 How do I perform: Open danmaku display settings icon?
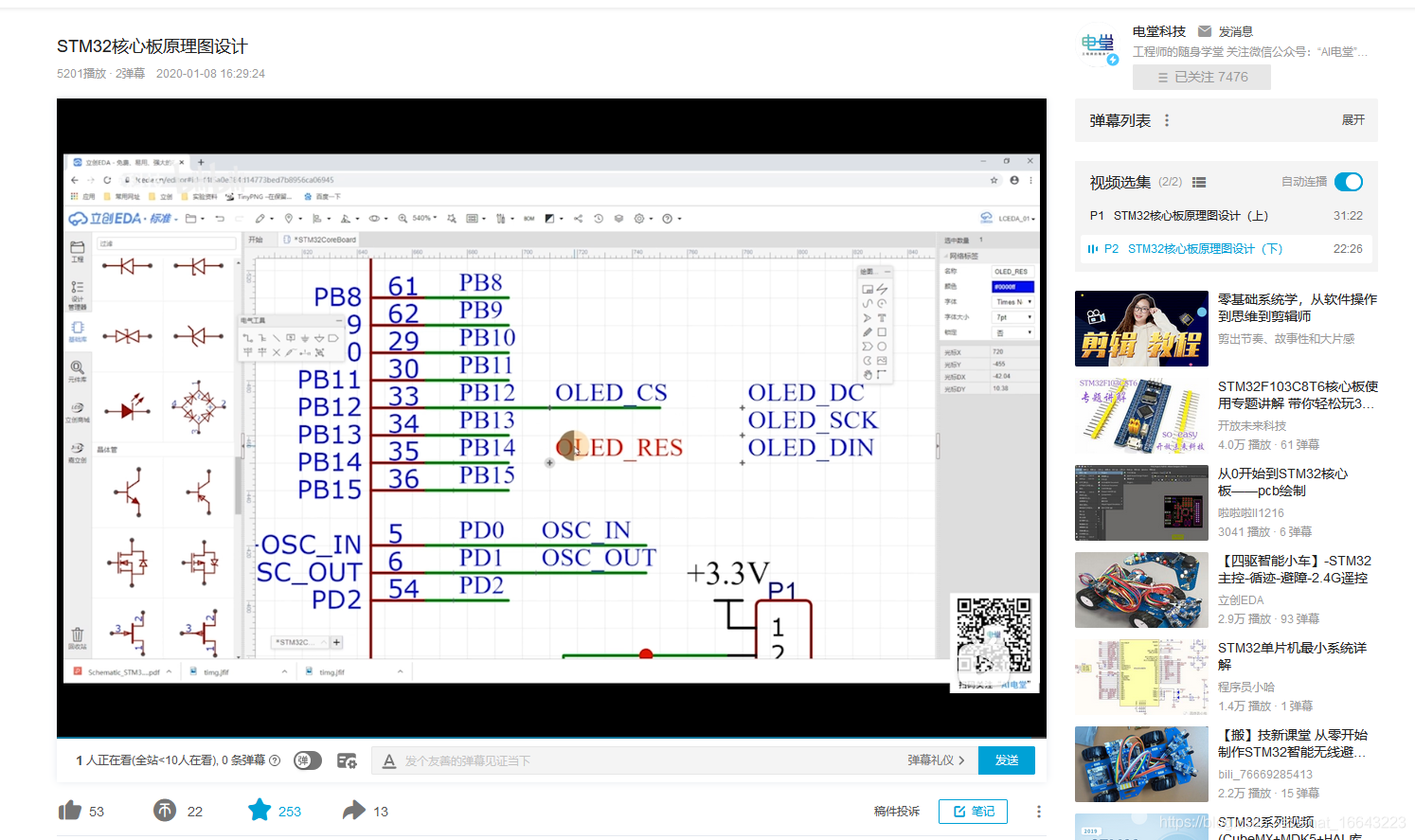click(347, 760)
